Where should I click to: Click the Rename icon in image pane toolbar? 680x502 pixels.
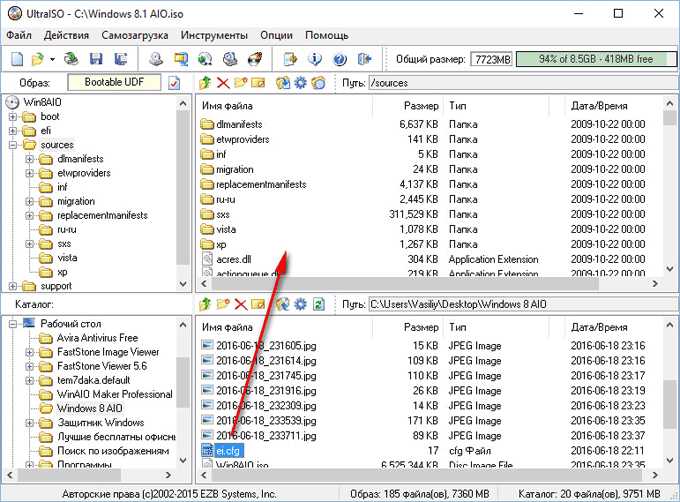(x=258, y=83)
